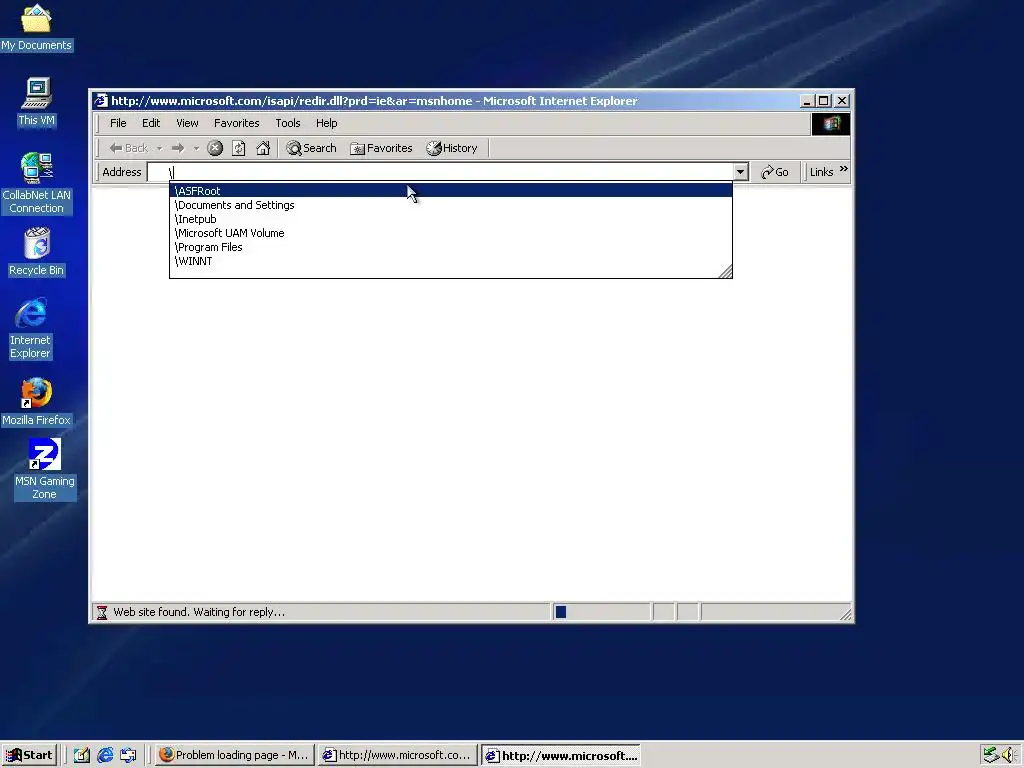Select \Inetpub autocomplete suggestion
The width and height of the screenshot is (1024, 768).
point(451,219)
